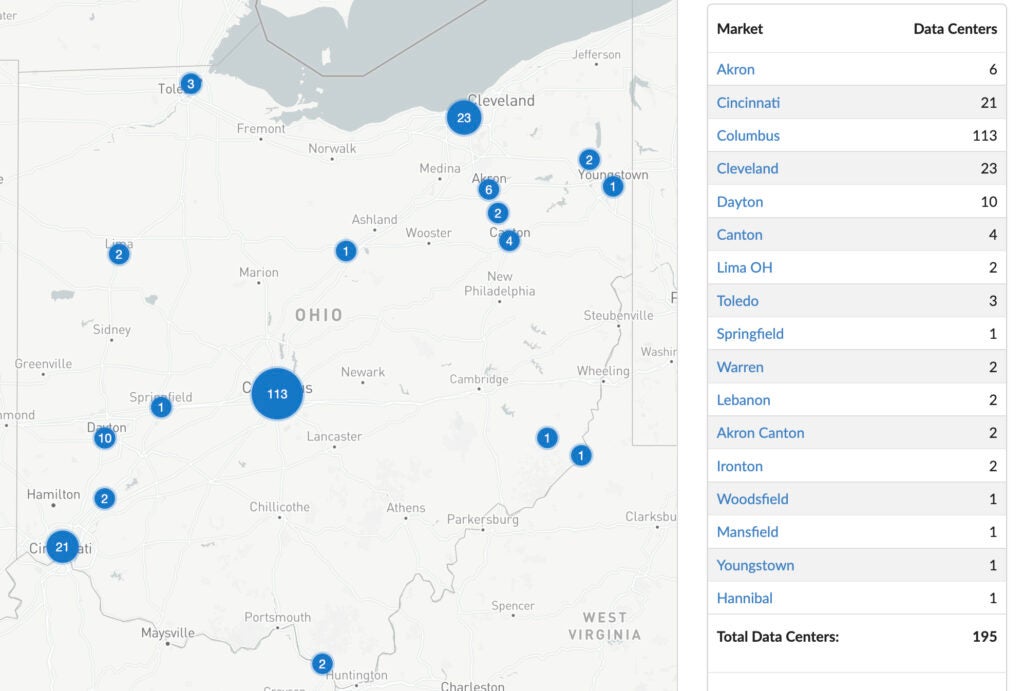The width and height of the screenshot is (1024, 691).
Task: Select the 113-count Columbus cluster marker
Action: pos(276,393)
